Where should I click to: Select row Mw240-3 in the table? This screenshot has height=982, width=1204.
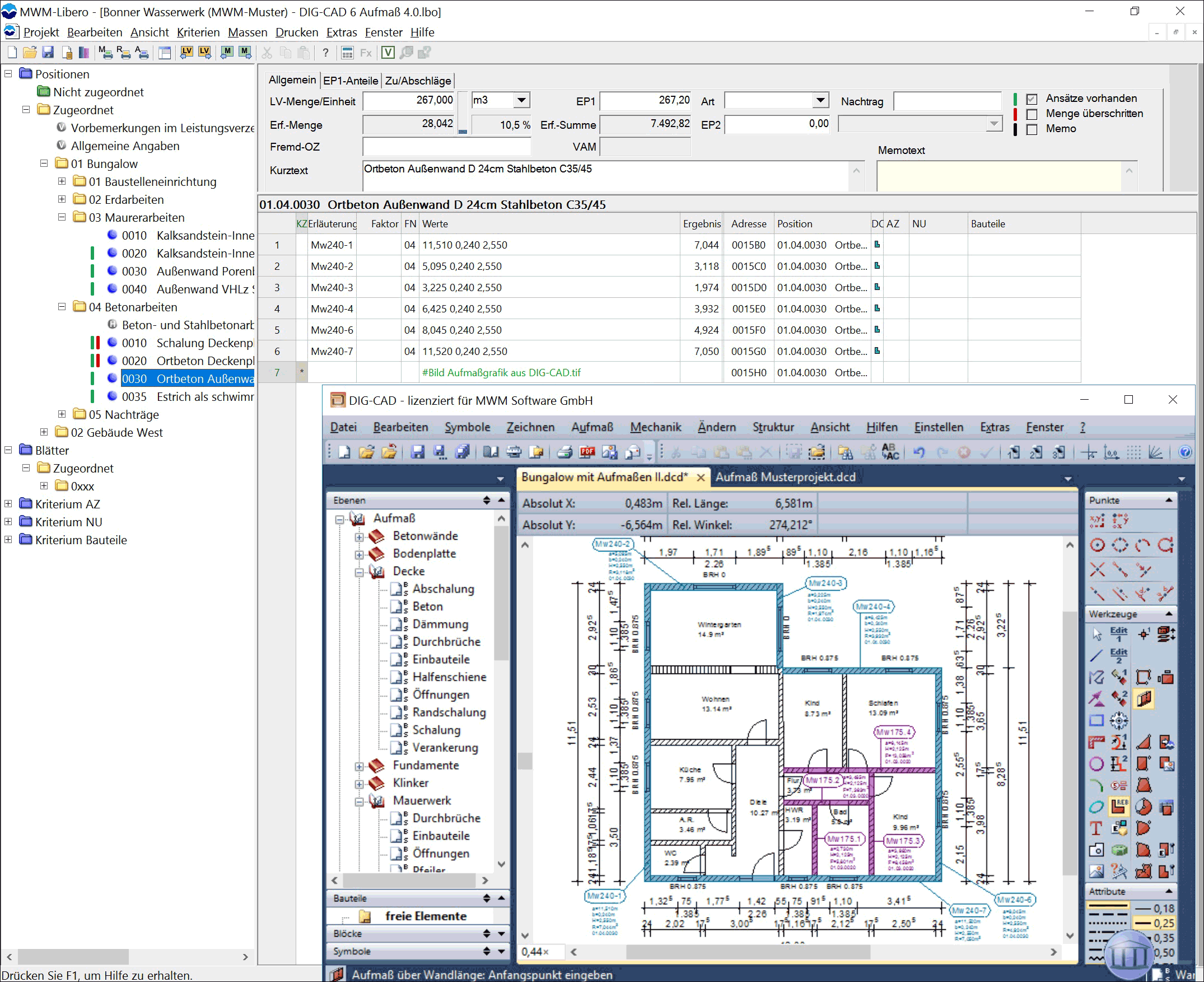669,287
